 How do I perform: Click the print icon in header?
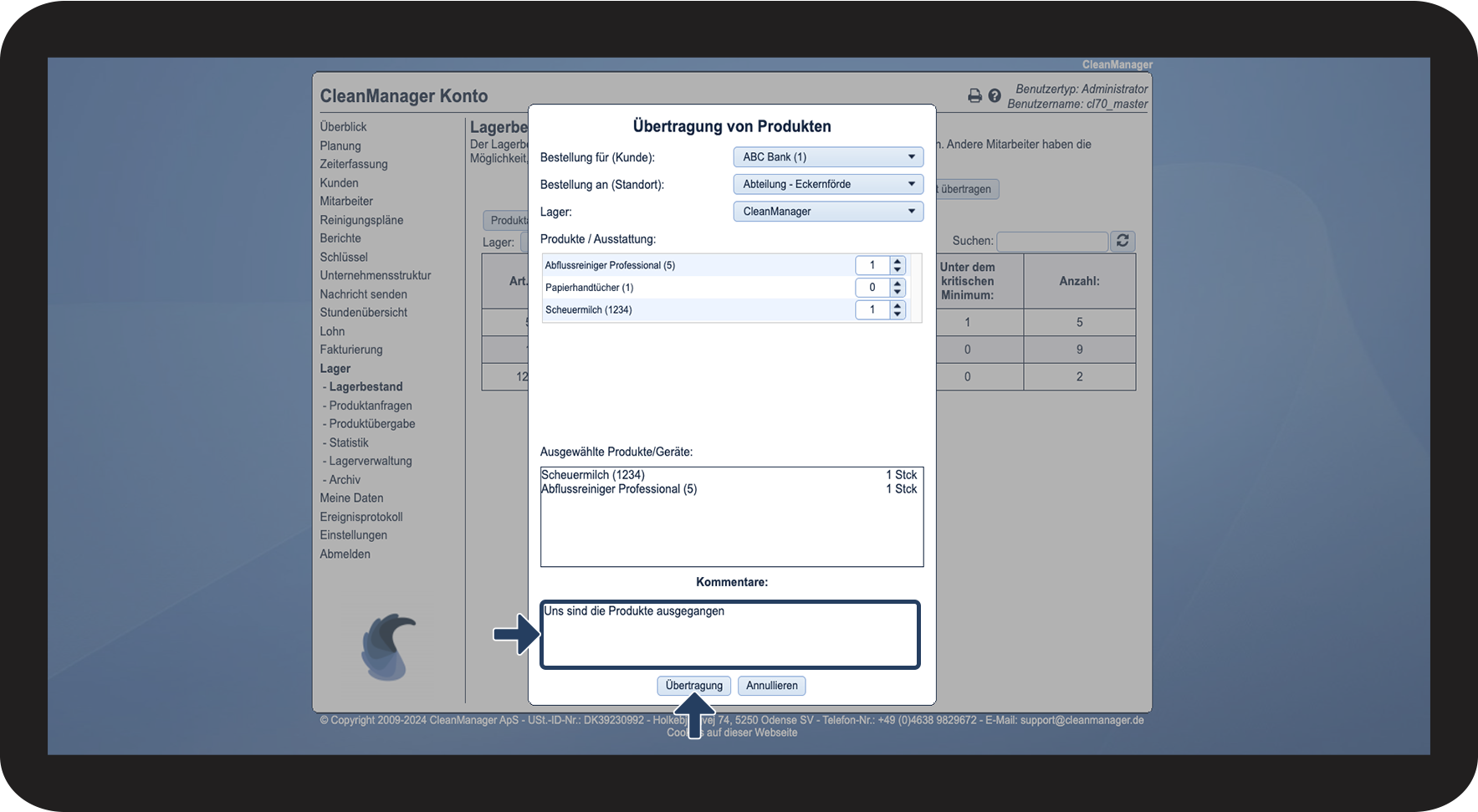click(x=974, y=96)
